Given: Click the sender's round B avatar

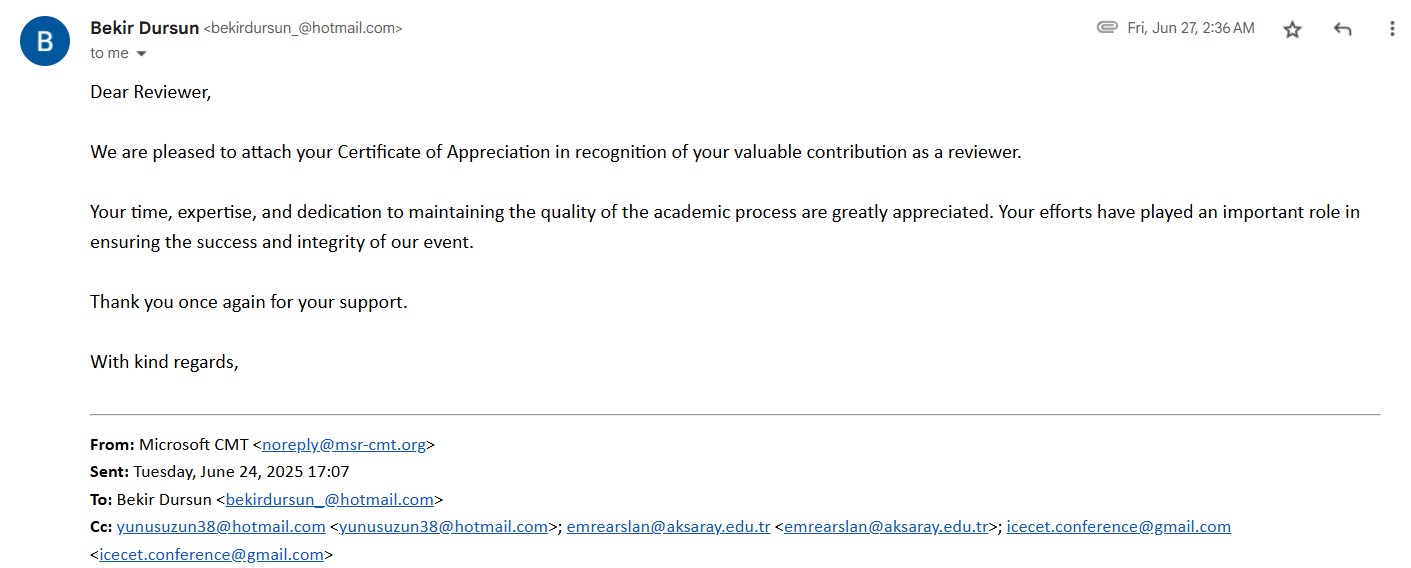Looking at the screenshot, I should tap(45, 42).
